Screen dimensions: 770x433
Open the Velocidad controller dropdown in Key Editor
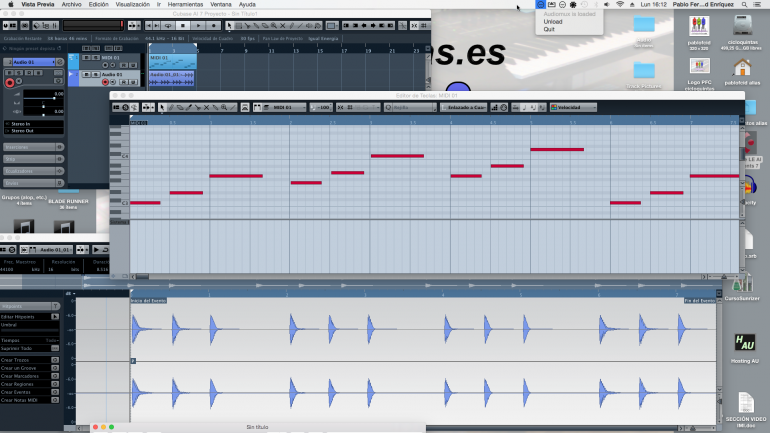coord(573,107)
